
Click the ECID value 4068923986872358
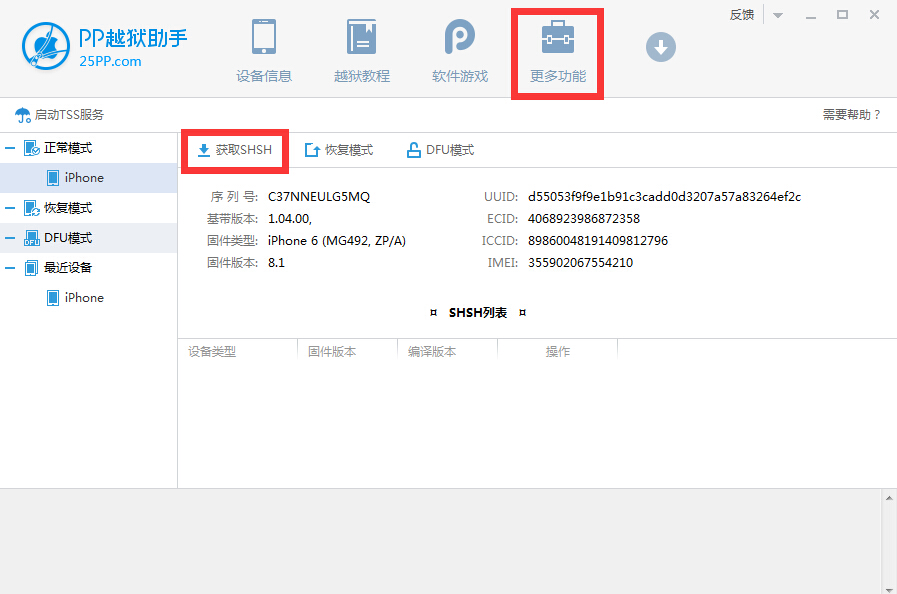pyautogui.click(x=584, y=219)
